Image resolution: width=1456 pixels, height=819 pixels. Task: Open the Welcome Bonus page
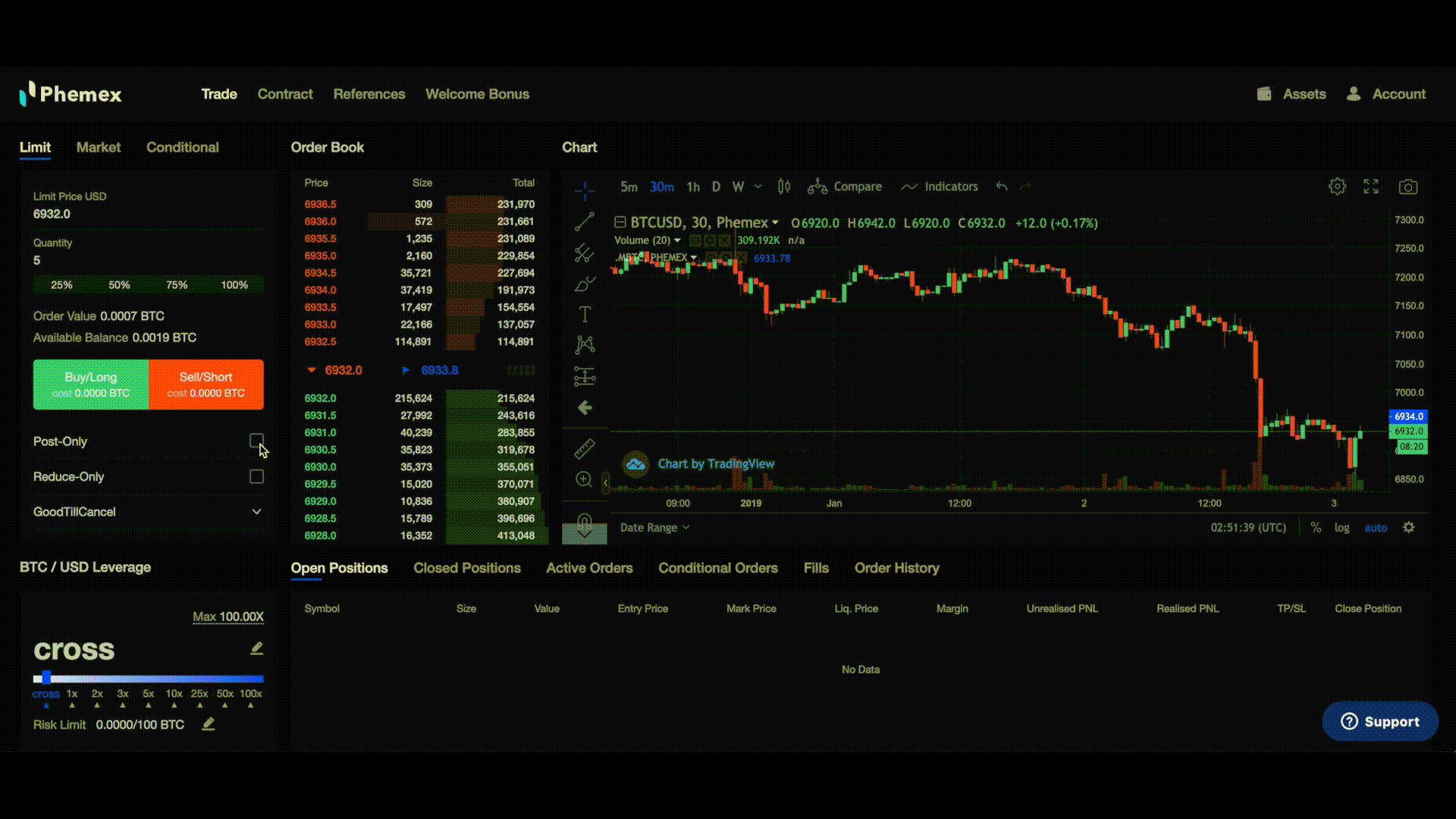(477, 94)
